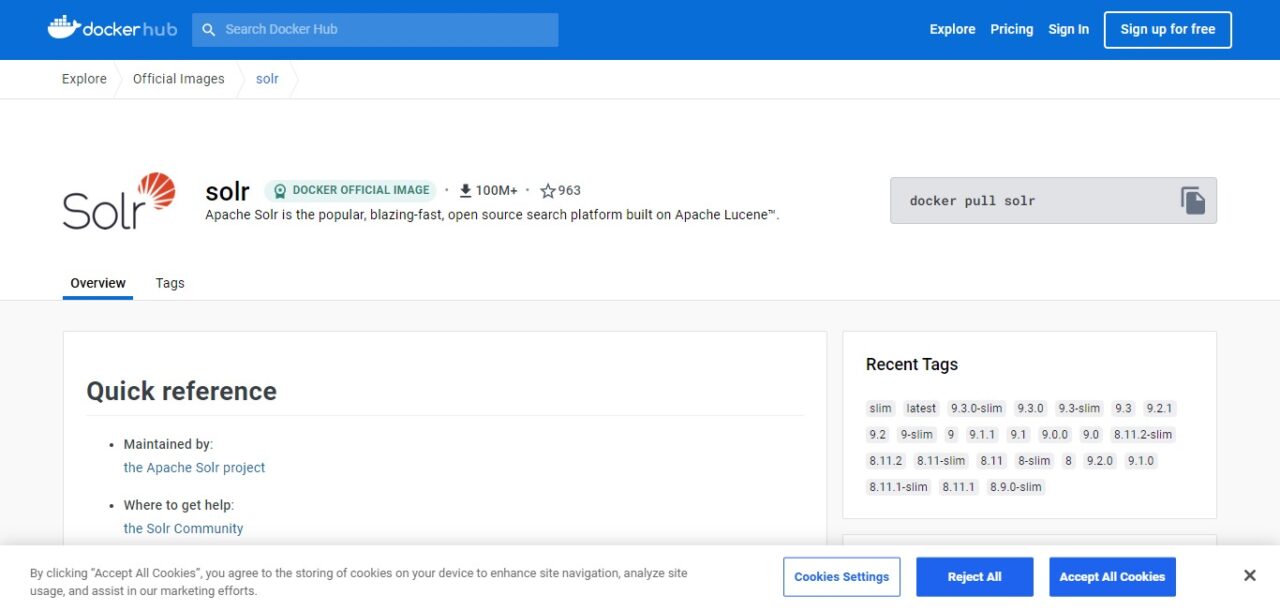Image resolution: width=1280 pixels, height=610 pixels.
Task: Select the 9.2.1 tag
Action: pyautogui.click(x=1159, y=408)
